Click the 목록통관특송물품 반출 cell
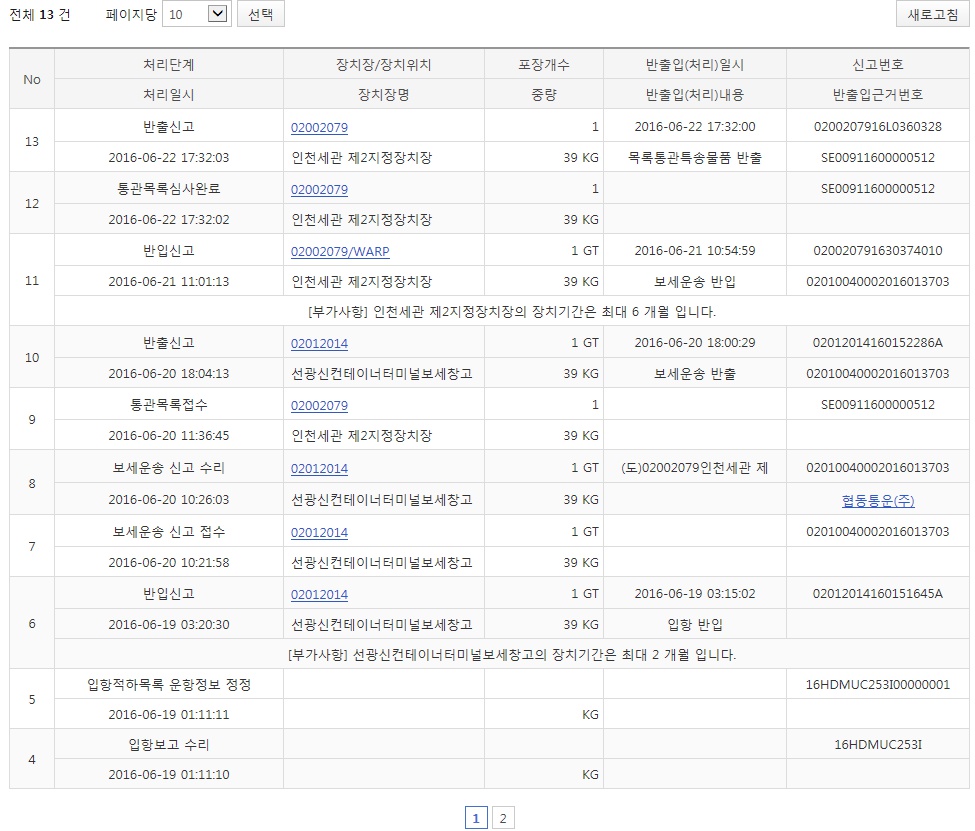 tap(694, 158)
